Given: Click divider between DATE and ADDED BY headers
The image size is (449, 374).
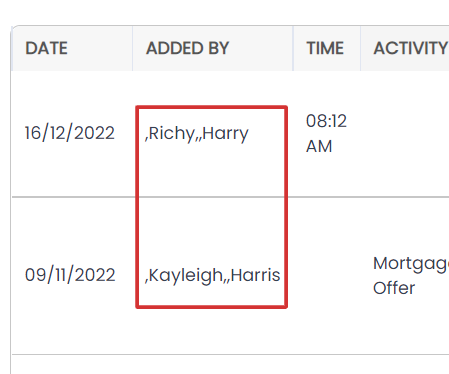Looking at the screenshot, I should [x=132, y=48].
